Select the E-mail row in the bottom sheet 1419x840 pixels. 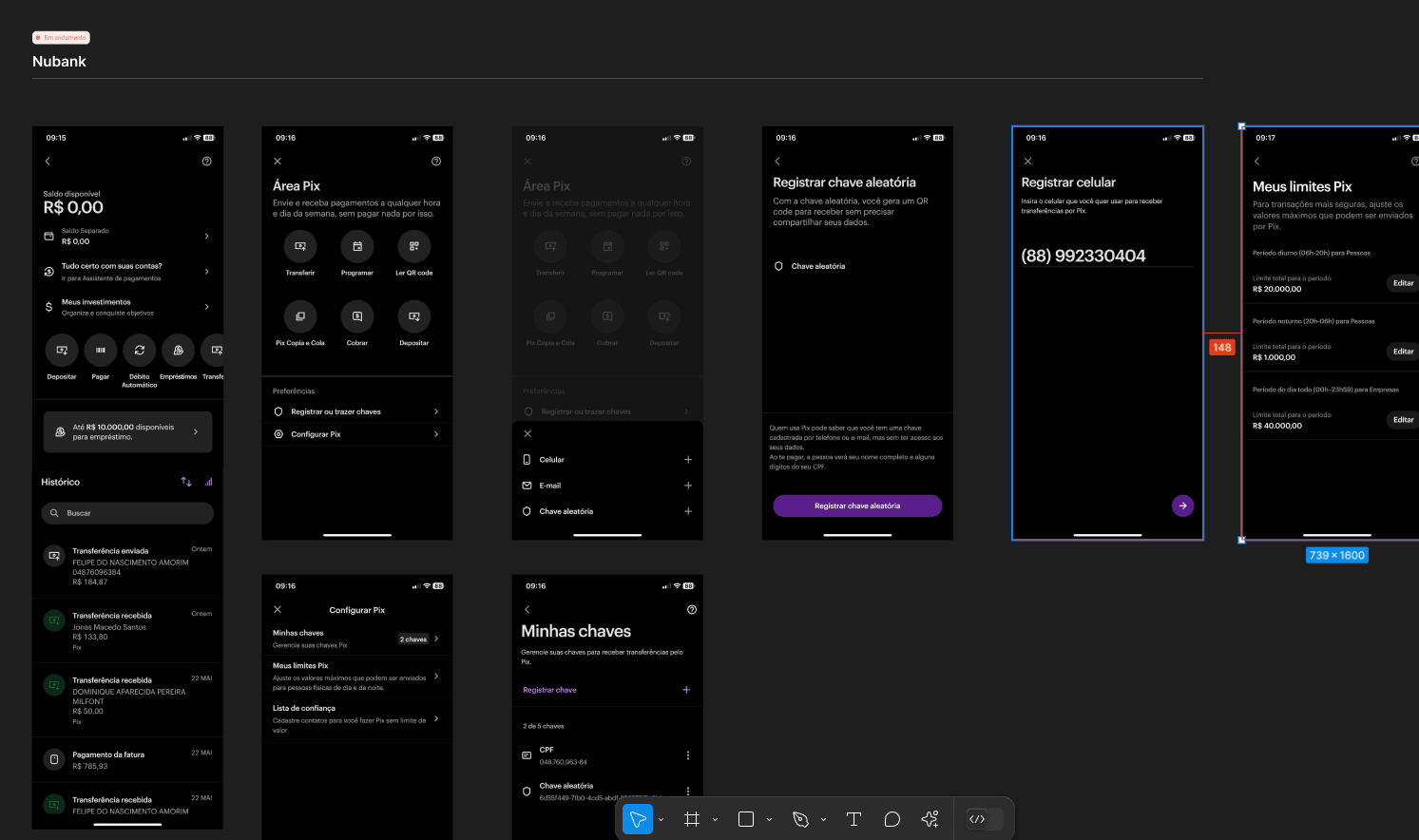pyautogui.click(x=607, y=486)
